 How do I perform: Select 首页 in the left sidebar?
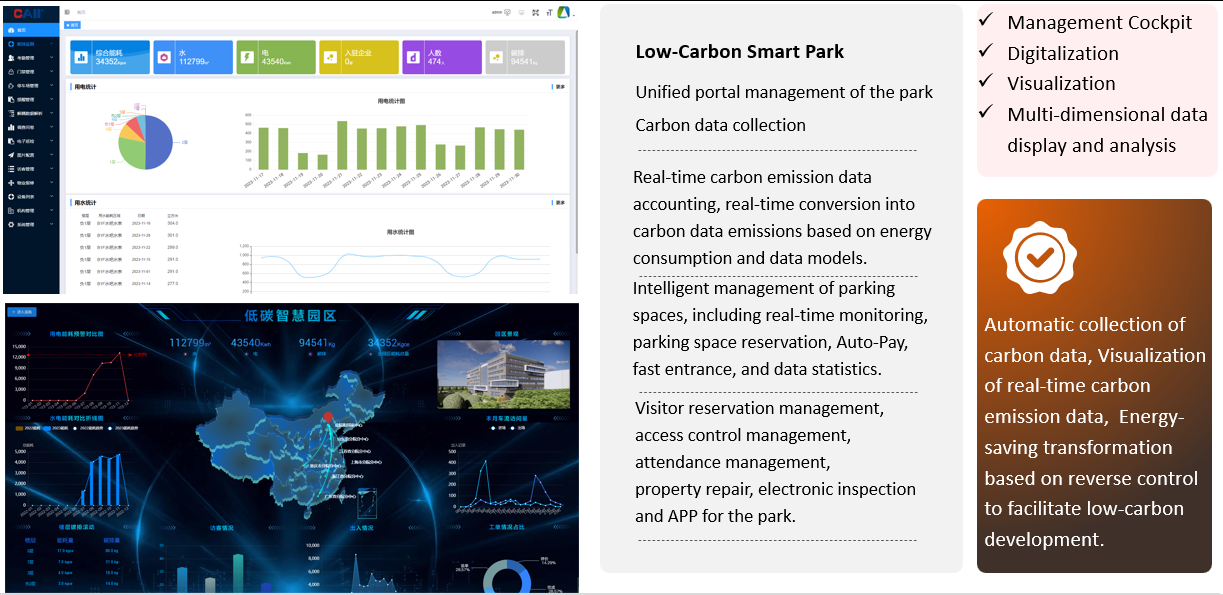[22, 31]
